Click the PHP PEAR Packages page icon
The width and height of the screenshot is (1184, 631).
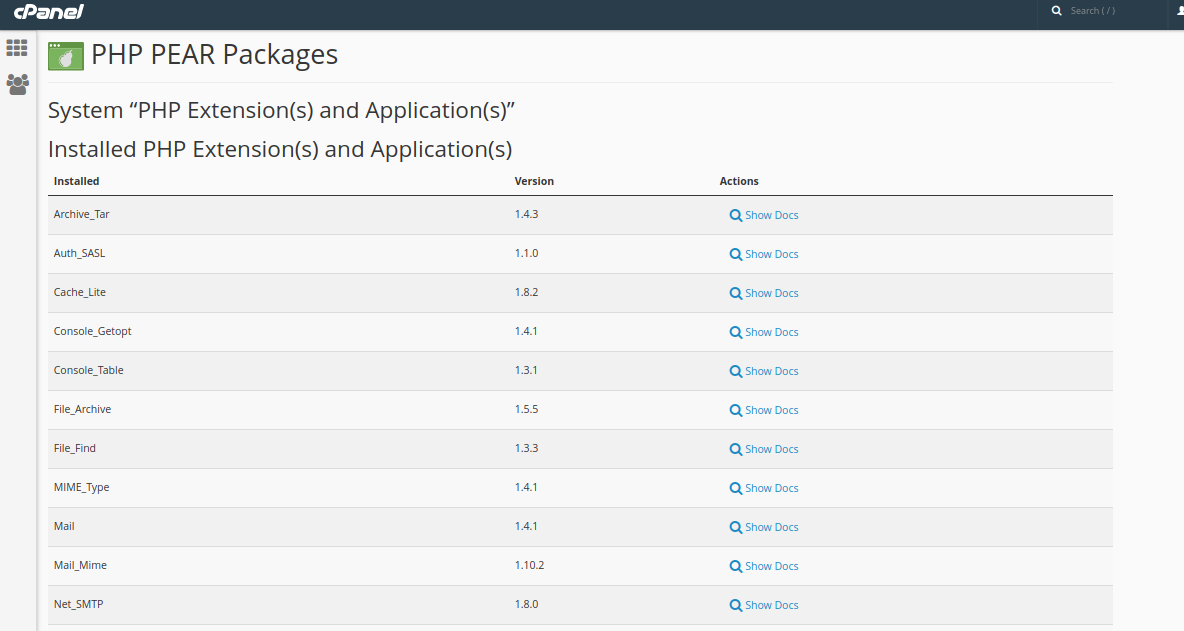pyautogui.click(x=66, y=55)
